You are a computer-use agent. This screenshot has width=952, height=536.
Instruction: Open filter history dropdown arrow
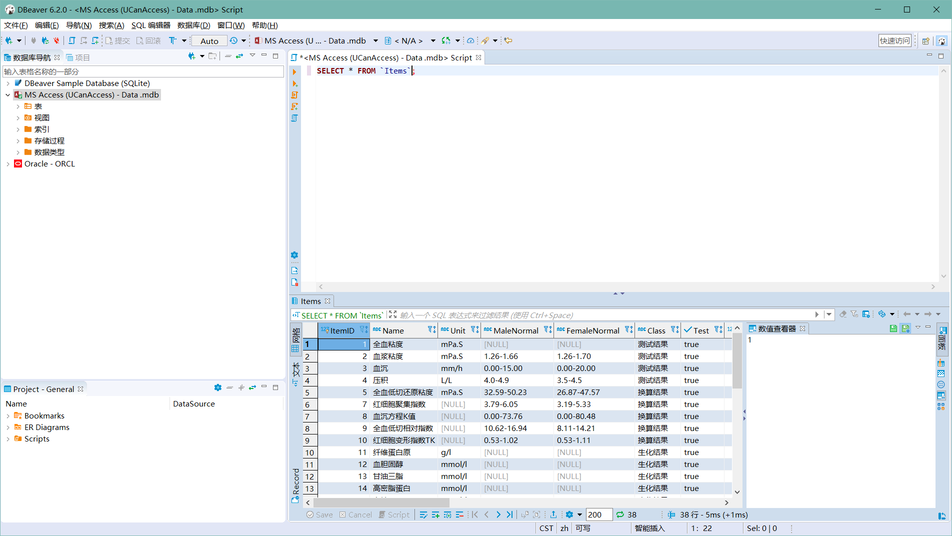(x=829, y=314)
